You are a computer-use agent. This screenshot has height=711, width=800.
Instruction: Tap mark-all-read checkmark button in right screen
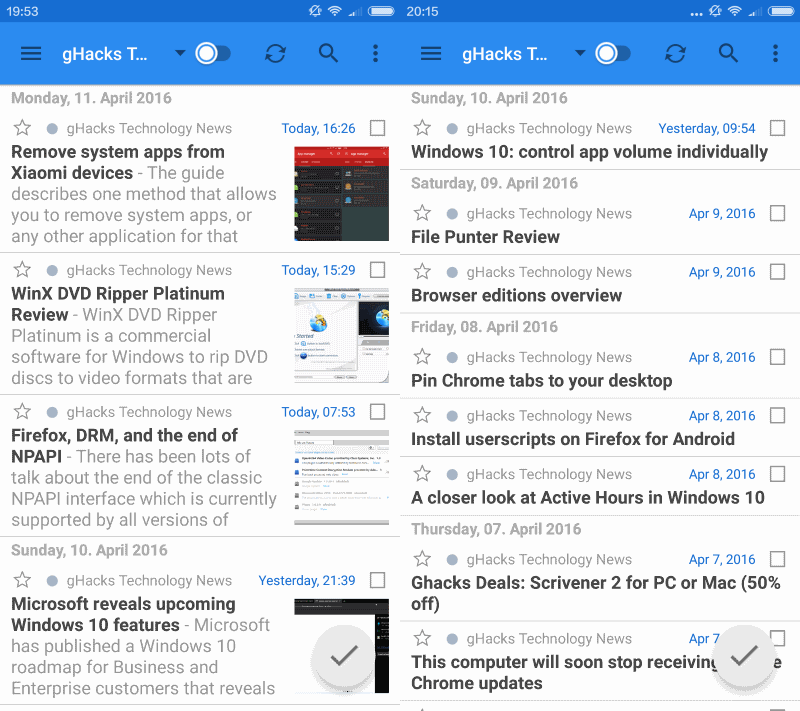(744, 656)
